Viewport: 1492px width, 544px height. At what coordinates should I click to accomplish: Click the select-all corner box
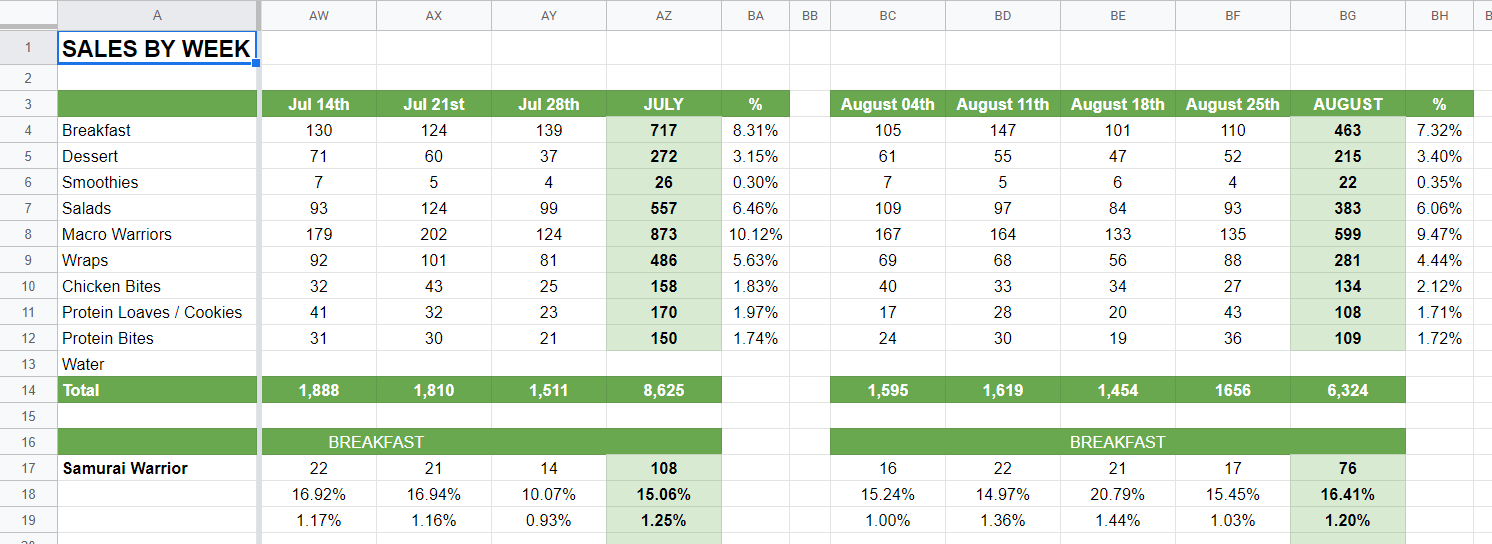pyautogui.click(x=28, y=15)
